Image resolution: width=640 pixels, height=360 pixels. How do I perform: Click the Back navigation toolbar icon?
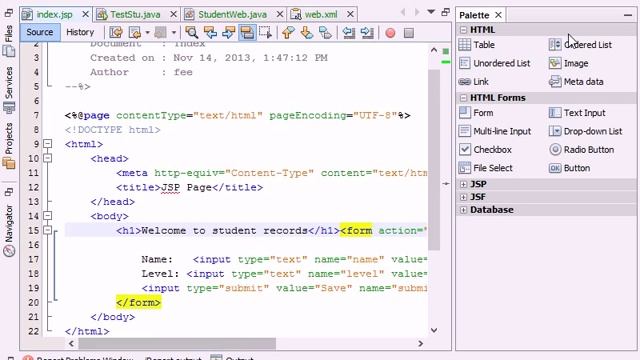[135, 33]
